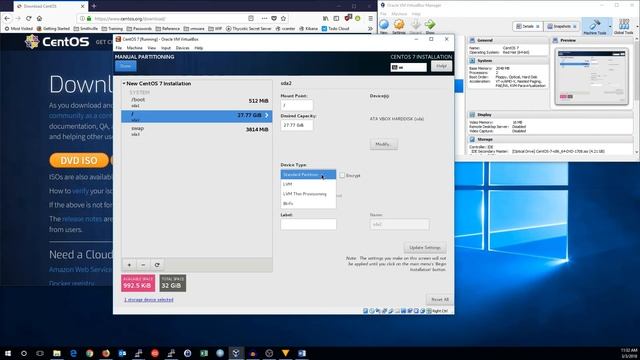
Task: Click the Mount Point input field
Action: click(x=297, y=105)
